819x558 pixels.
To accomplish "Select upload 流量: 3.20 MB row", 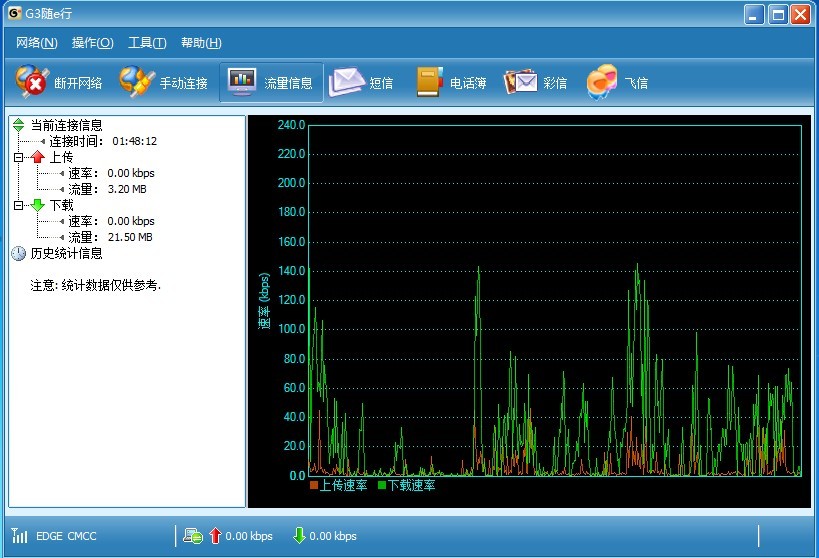I will pos(107,189).
